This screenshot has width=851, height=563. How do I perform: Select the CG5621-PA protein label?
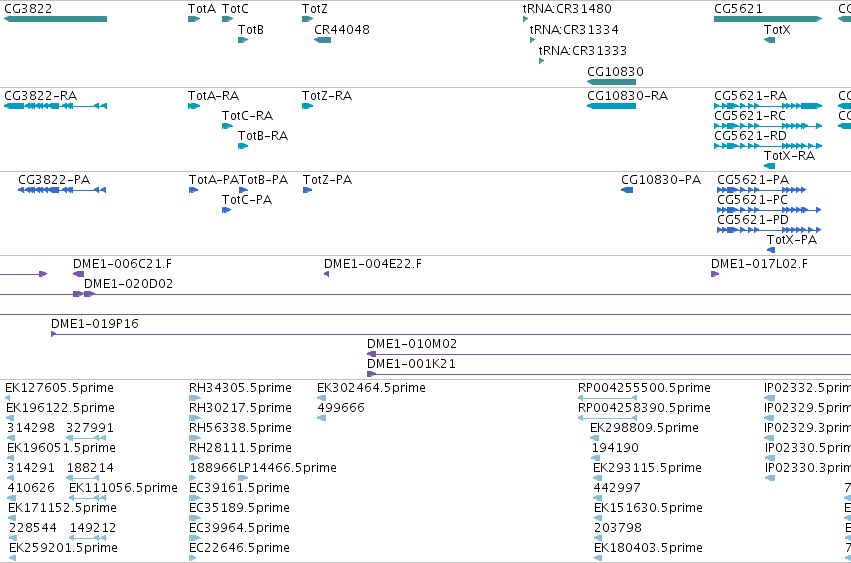[x=753, y=180]
